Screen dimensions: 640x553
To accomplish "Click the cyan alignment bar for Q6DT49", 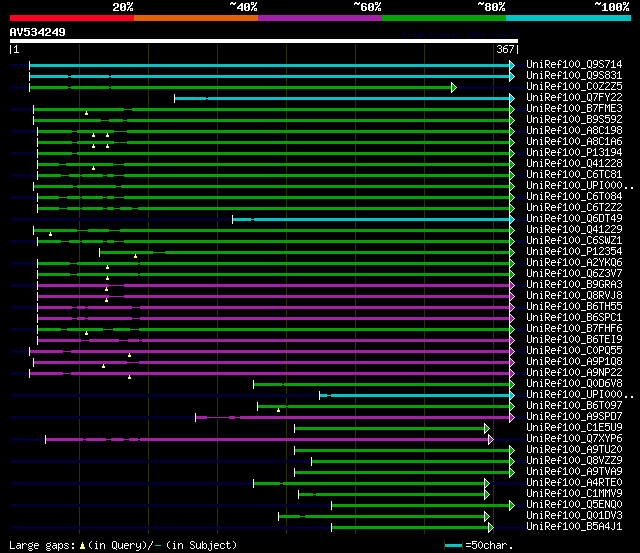I will [x=371, y=220].
